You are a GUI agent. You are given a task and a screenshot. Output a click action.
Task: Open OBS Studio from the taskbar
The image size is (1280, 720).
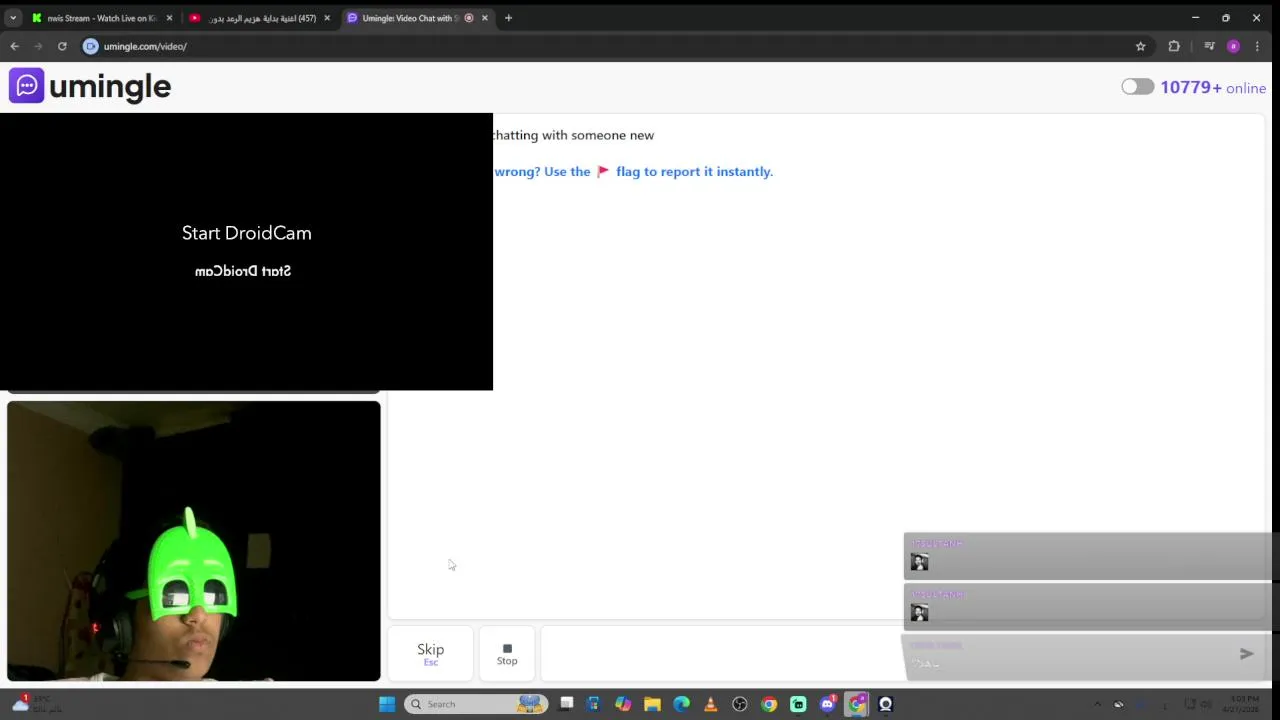point(740,704)
